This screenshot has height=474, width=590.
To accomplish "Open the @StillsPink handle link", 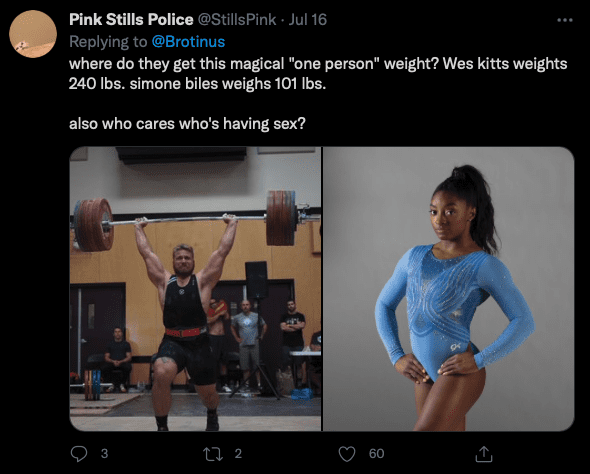I will coord(237,20).
